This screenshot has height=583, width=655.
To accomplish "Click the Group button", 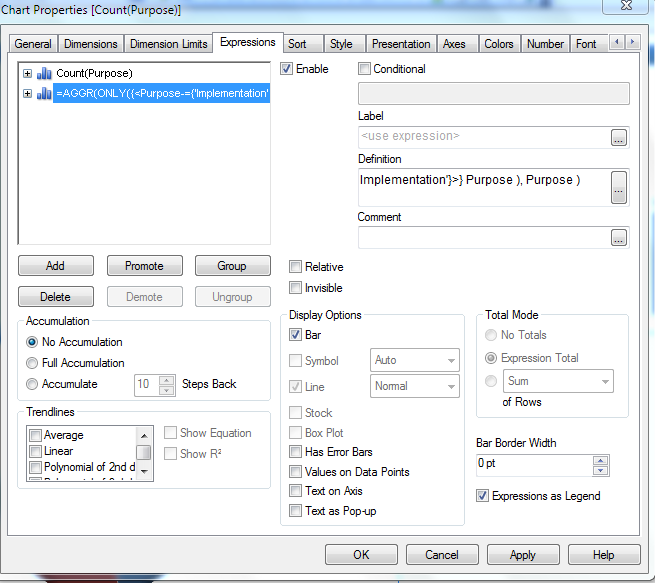I will pyautogui.click(x=232, y=266).
